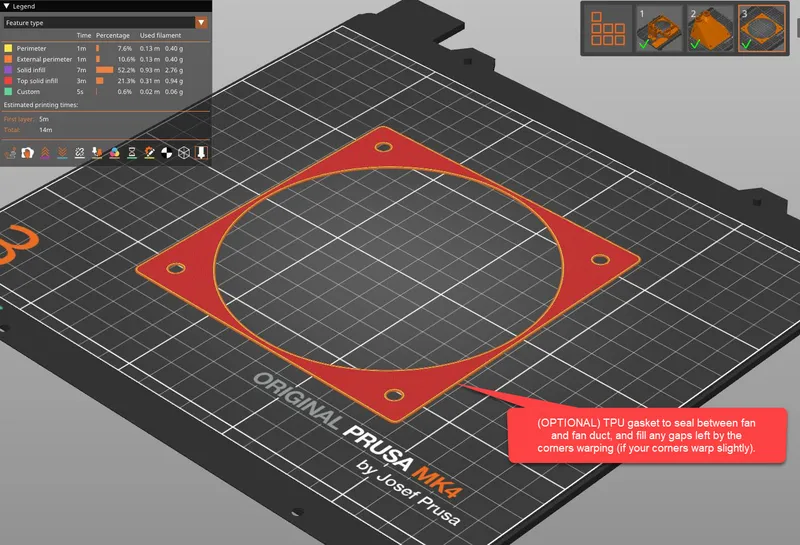Open the Feature type dropdown
Image resolution: width=800 pixels, height=545 pixels.
pyautogui.click(x=105, y=22)
